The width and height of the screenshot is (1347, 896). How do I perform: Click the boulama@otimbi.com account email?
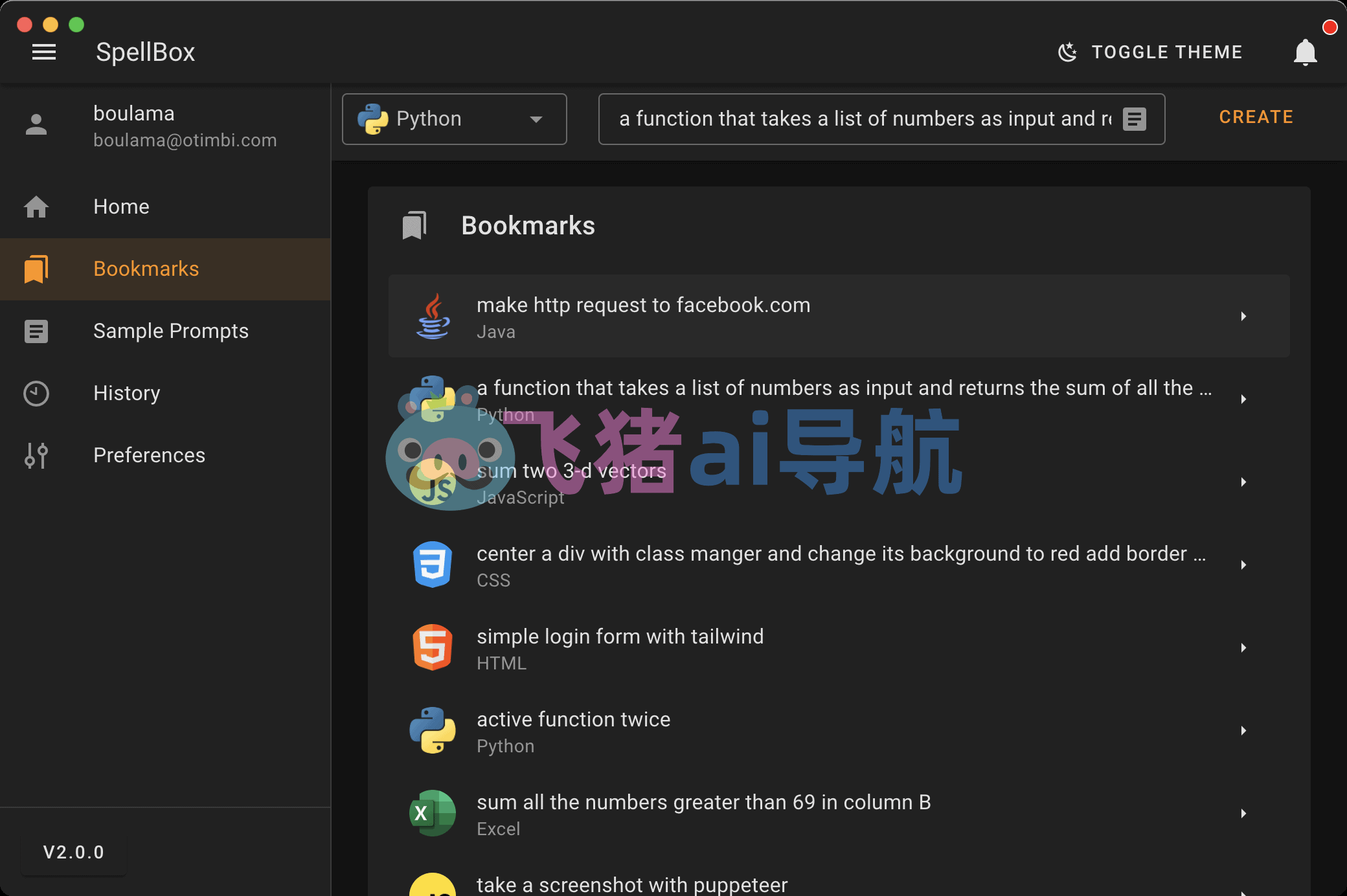coord(185,140)
